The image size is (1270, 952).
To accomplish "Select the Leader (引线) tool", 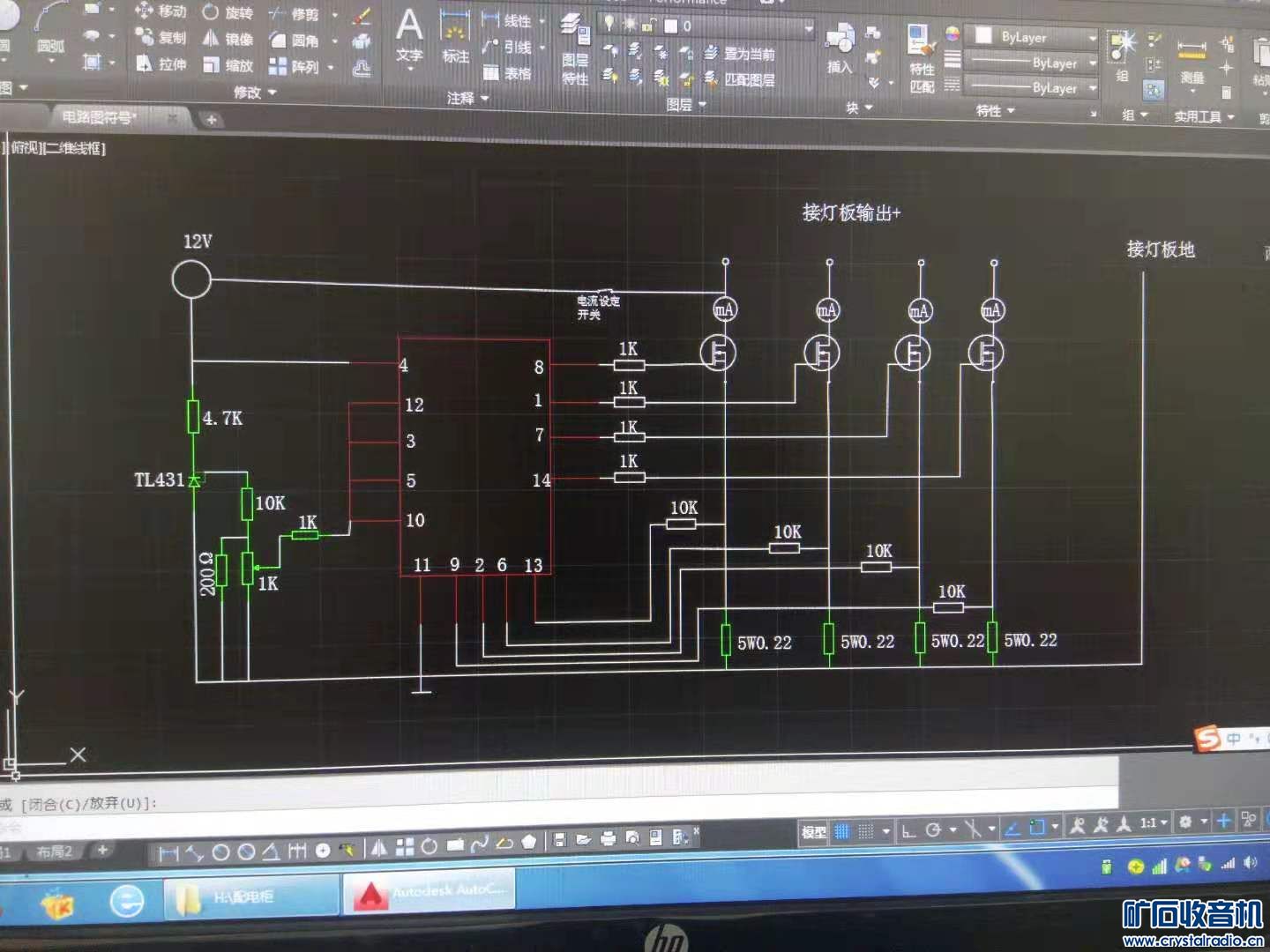I will tap(508, 47).
